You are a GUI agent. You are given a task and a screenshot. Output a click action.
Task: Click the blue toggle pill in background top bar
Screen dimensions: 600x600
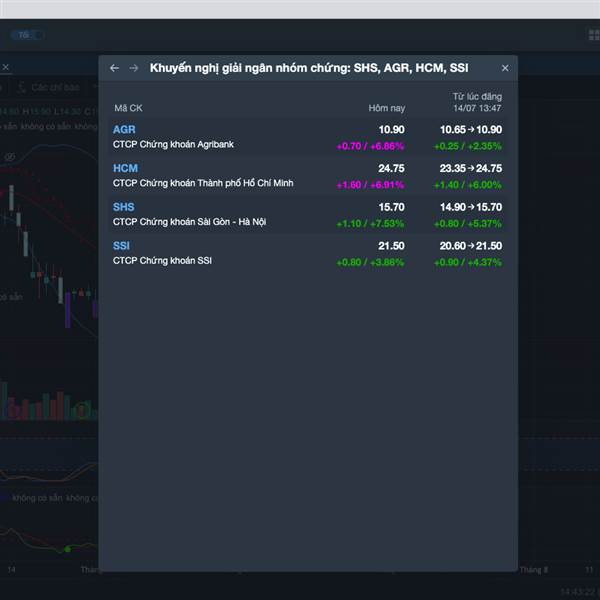[27, 35]
